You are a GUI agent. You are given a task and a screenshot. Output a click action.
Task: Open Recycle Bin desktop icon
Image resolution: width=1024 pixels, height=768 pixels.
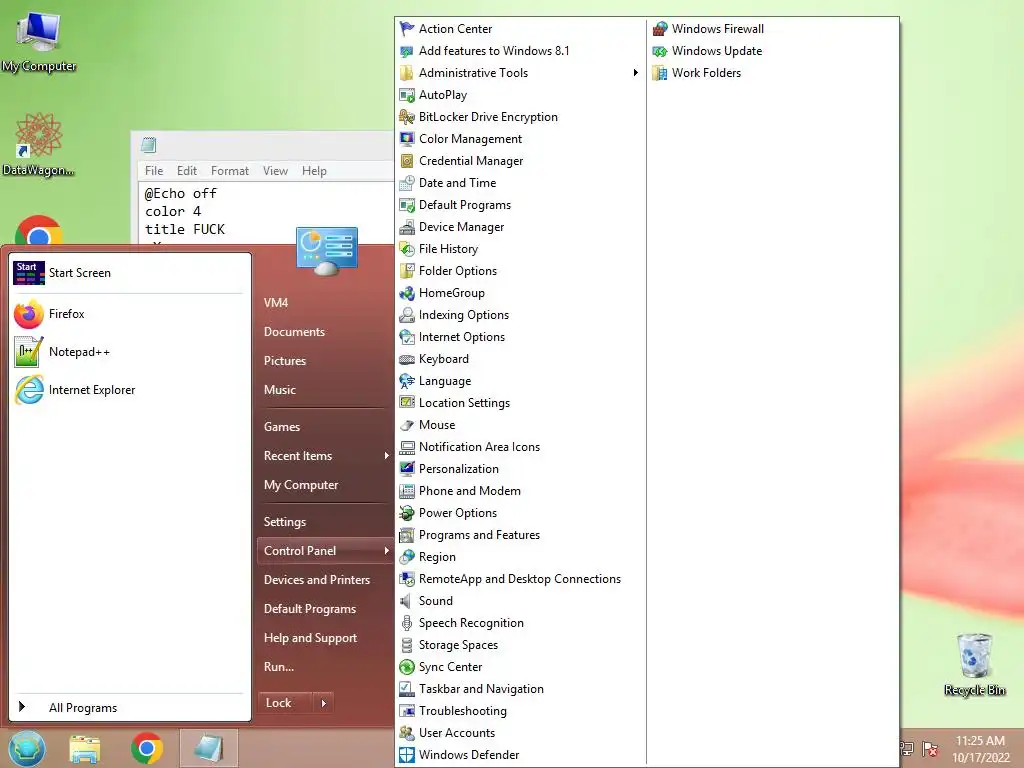(x=975, y=664)
